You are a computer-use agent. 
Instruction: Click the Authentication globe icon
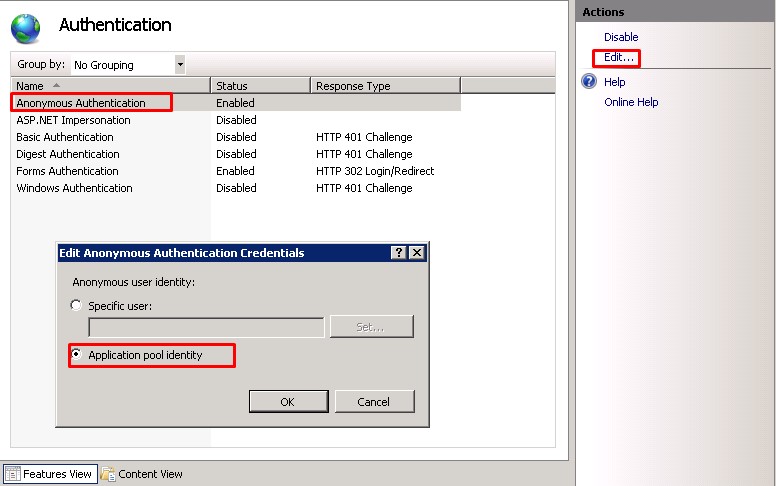26,27
